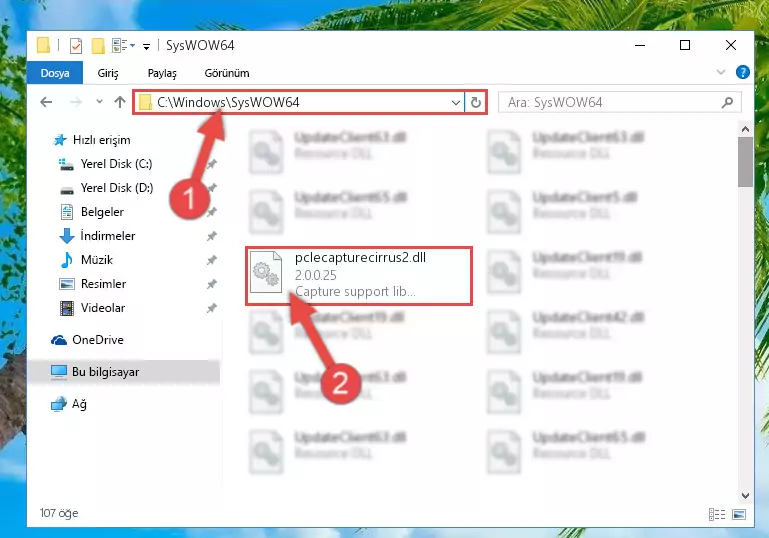Image resolution: width=769 pixels, height=538 pixels.
Task: Click the pin icon next to Videolar
Action: pos(211,308)
